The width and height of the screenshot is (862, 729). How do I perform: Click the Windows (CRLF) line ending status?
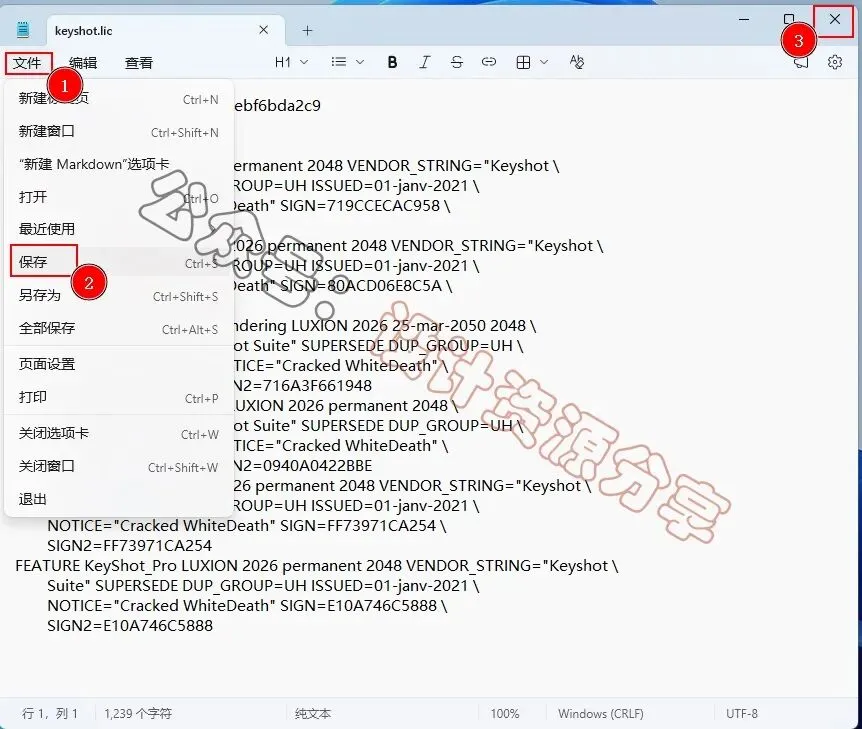pos(601,714)
